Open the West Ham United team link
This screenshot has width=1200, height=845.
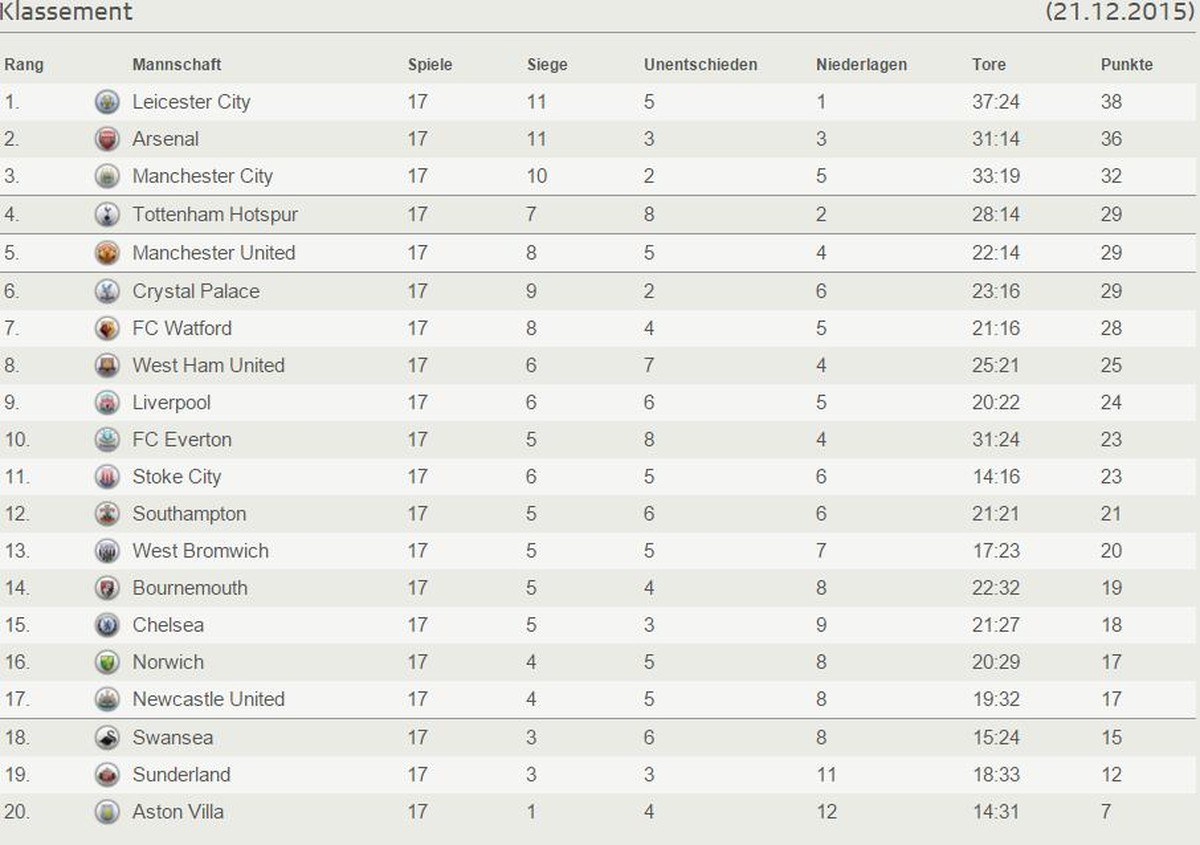point(208,365)
